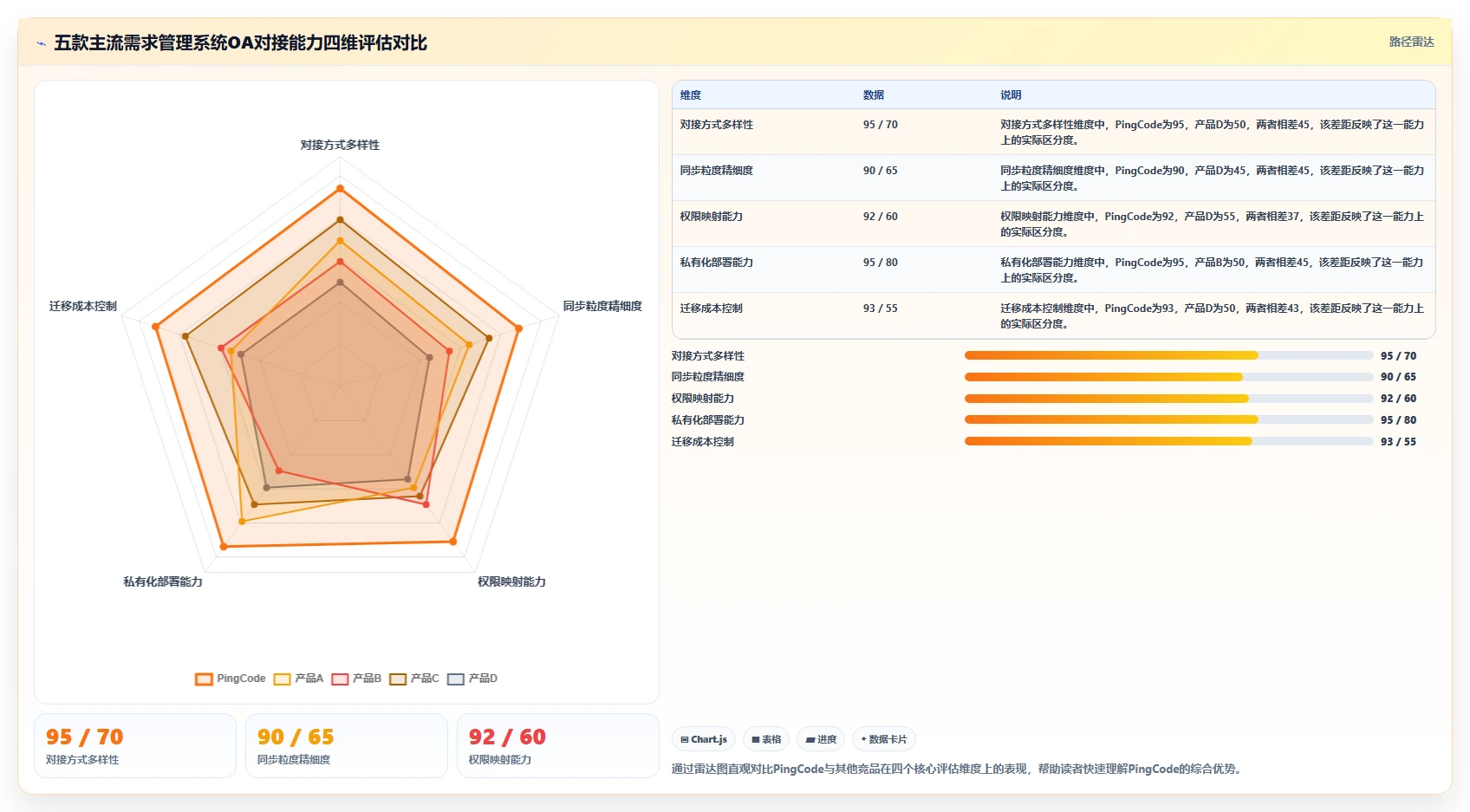Click the 进度 tag
The height and width of the screenshot is (812, 1470).
pos(821,739)
